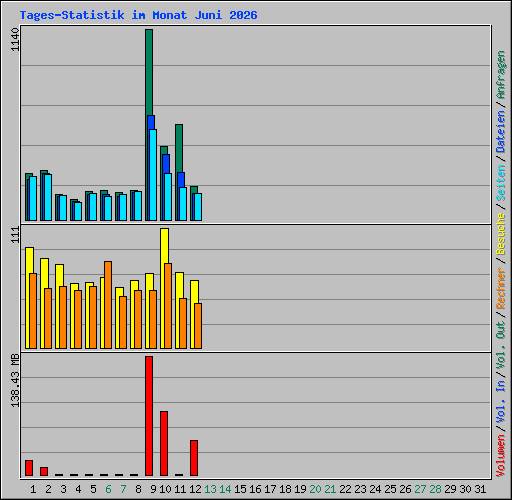512x500 pixels.
Task: Click the green day 27 axis label
Action: point(420,489)
